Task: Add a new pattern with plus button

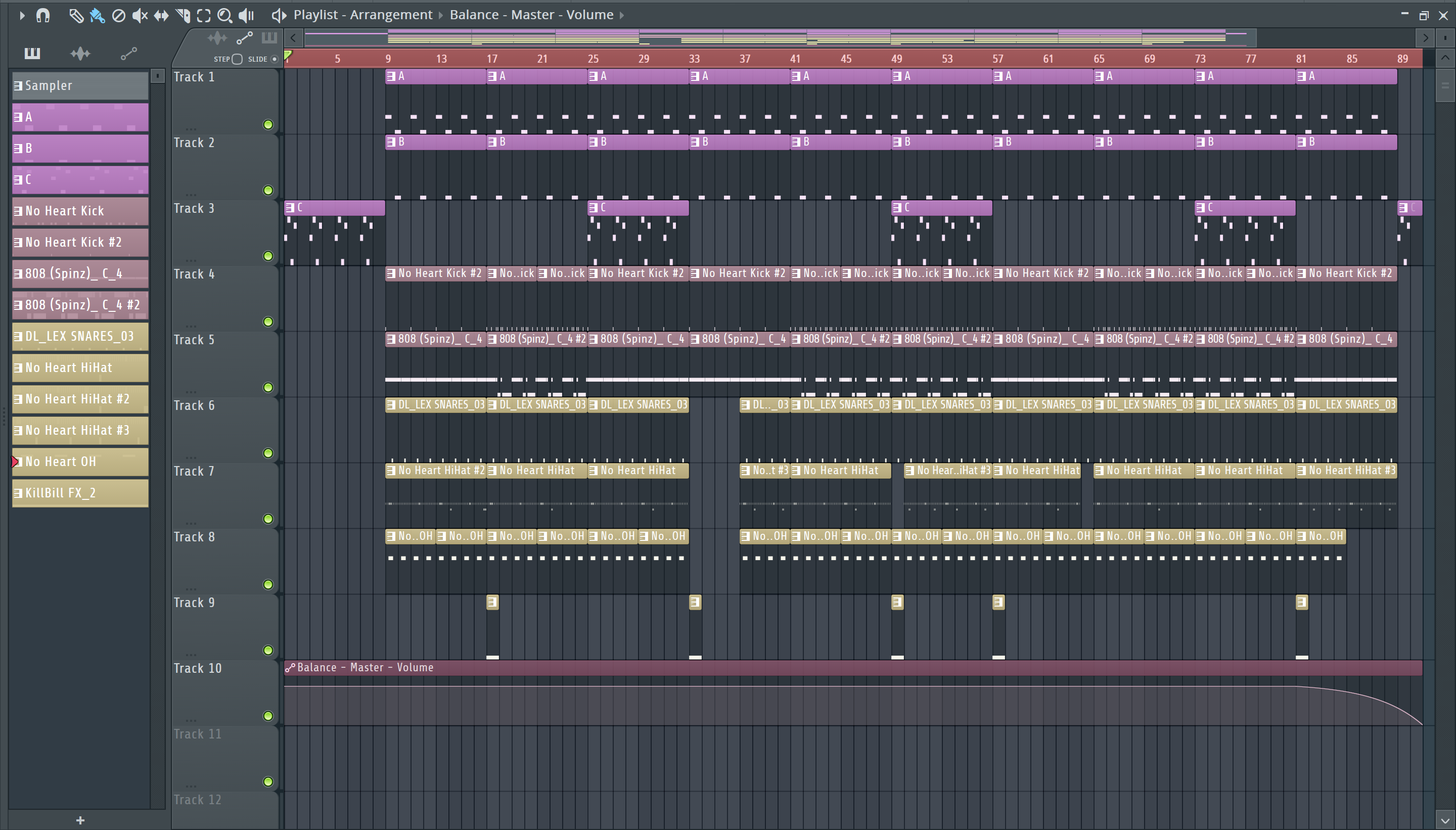Action: coord(80,820)
